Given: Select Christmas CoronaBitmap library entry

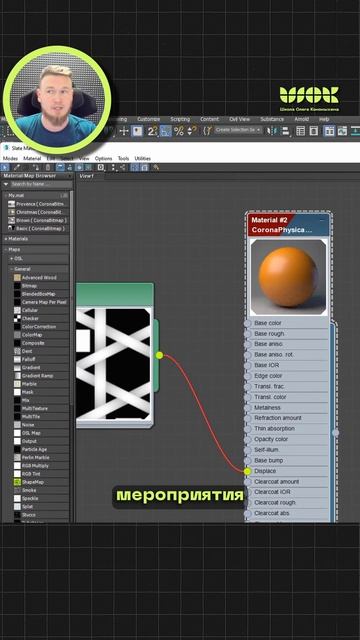Looking at the screenshot, I should point(38,212).
